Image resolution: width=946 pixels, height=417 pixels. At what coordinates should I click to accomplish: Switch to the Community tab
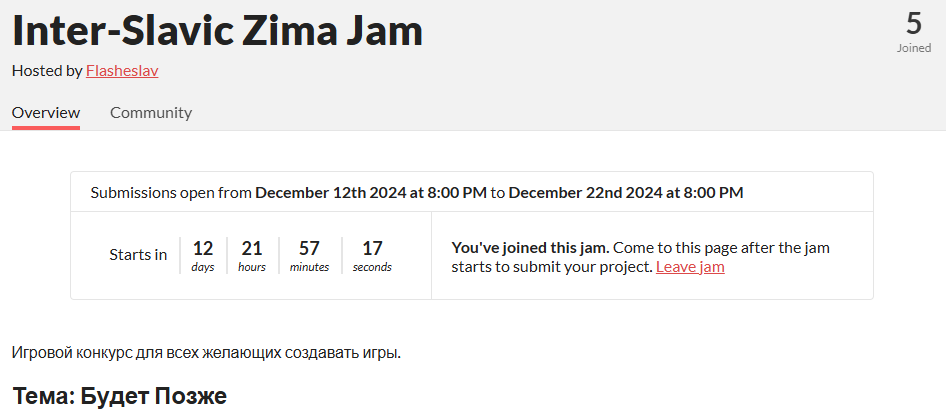coord(150,113)
